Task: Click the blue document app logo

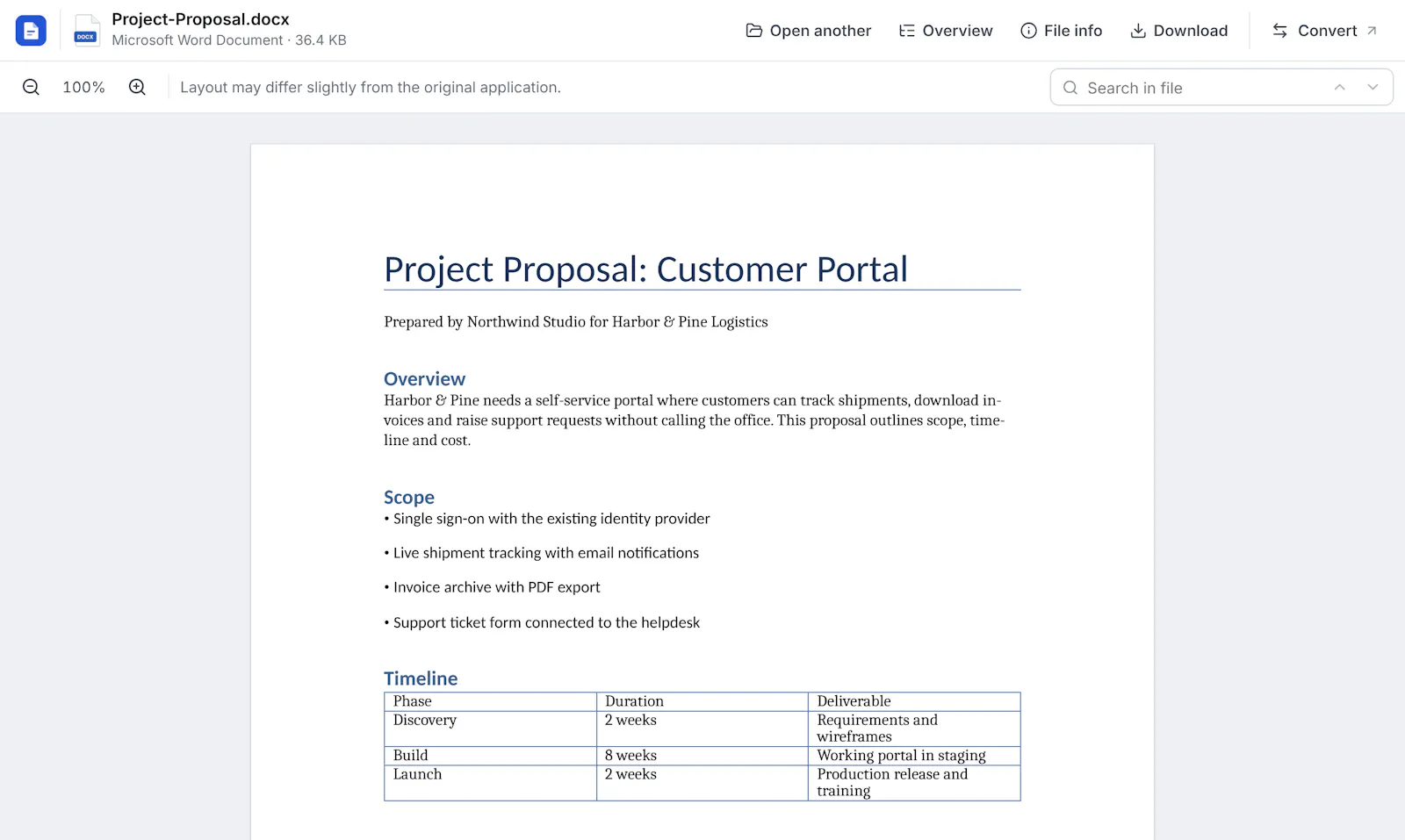Action: click(x=31, y=31)
